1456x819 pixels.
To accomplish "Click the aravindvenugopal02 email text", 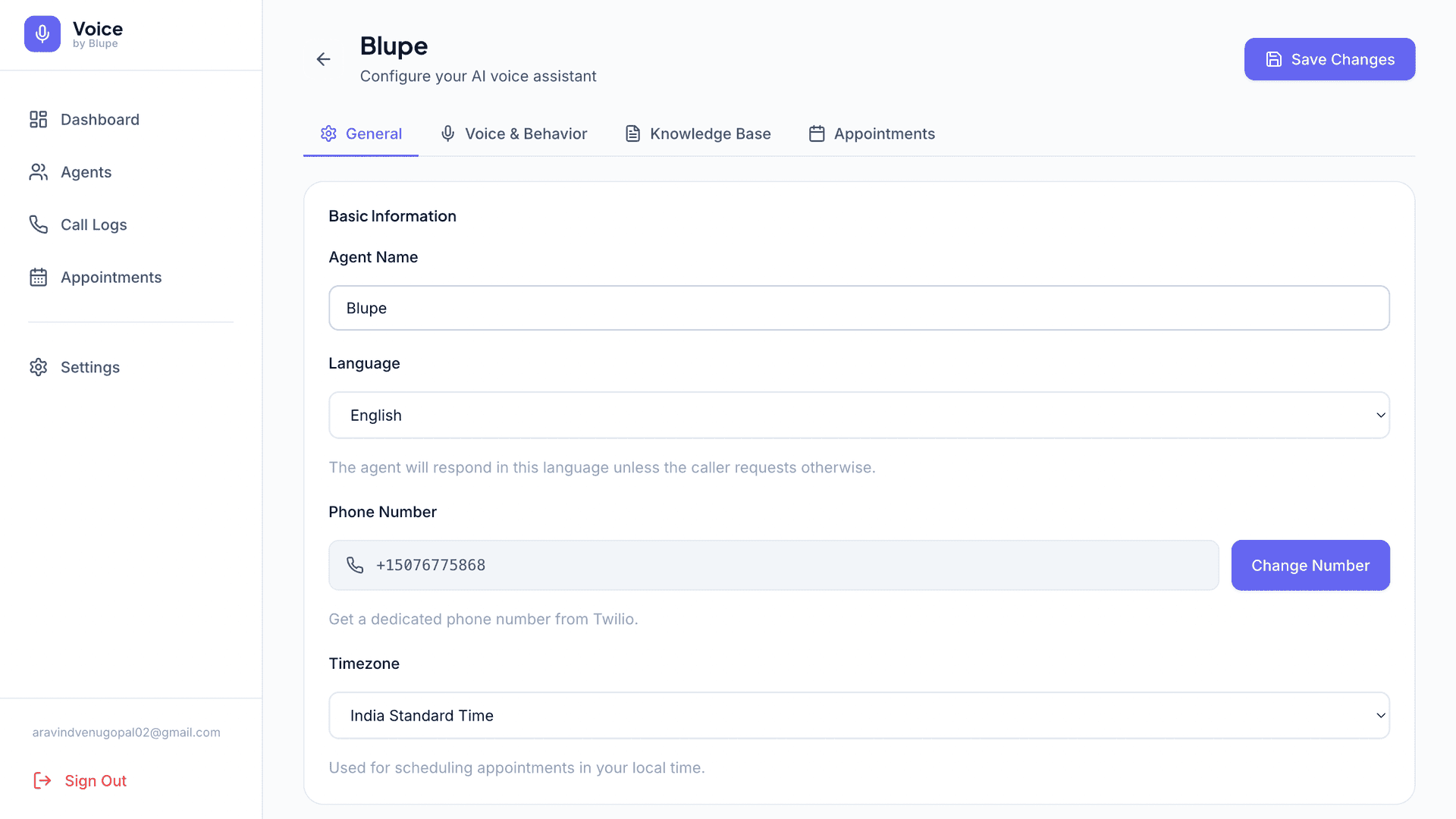I will (126, 732).
